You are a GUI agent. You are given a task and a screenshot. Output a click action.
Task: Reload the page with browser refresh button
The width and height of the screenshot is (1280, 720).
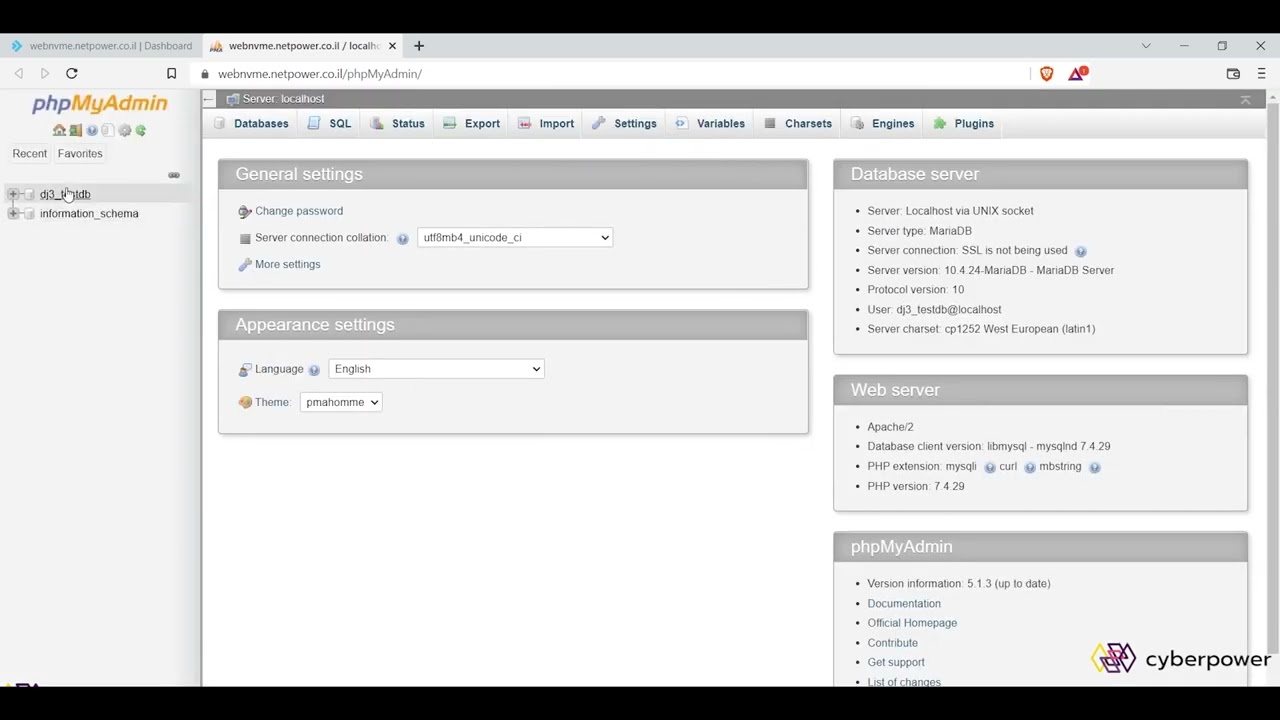click(71, 73)
